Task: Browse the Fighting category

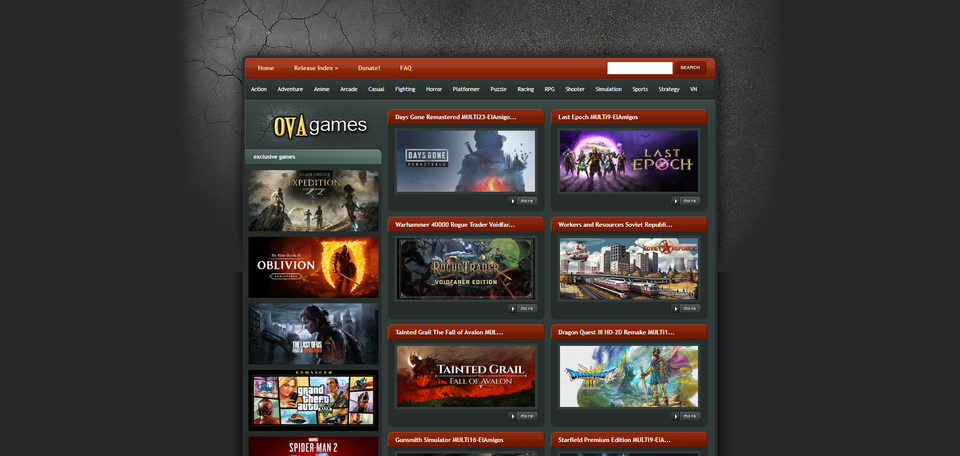Action: pyautogui.click(x=405, y=89)
